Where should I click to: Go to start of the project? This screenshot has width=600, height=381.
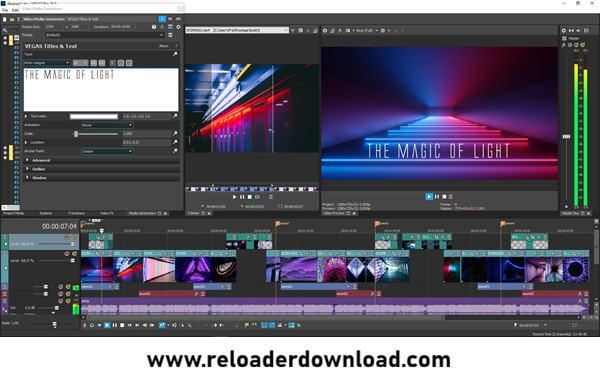[x=130, y=325]
